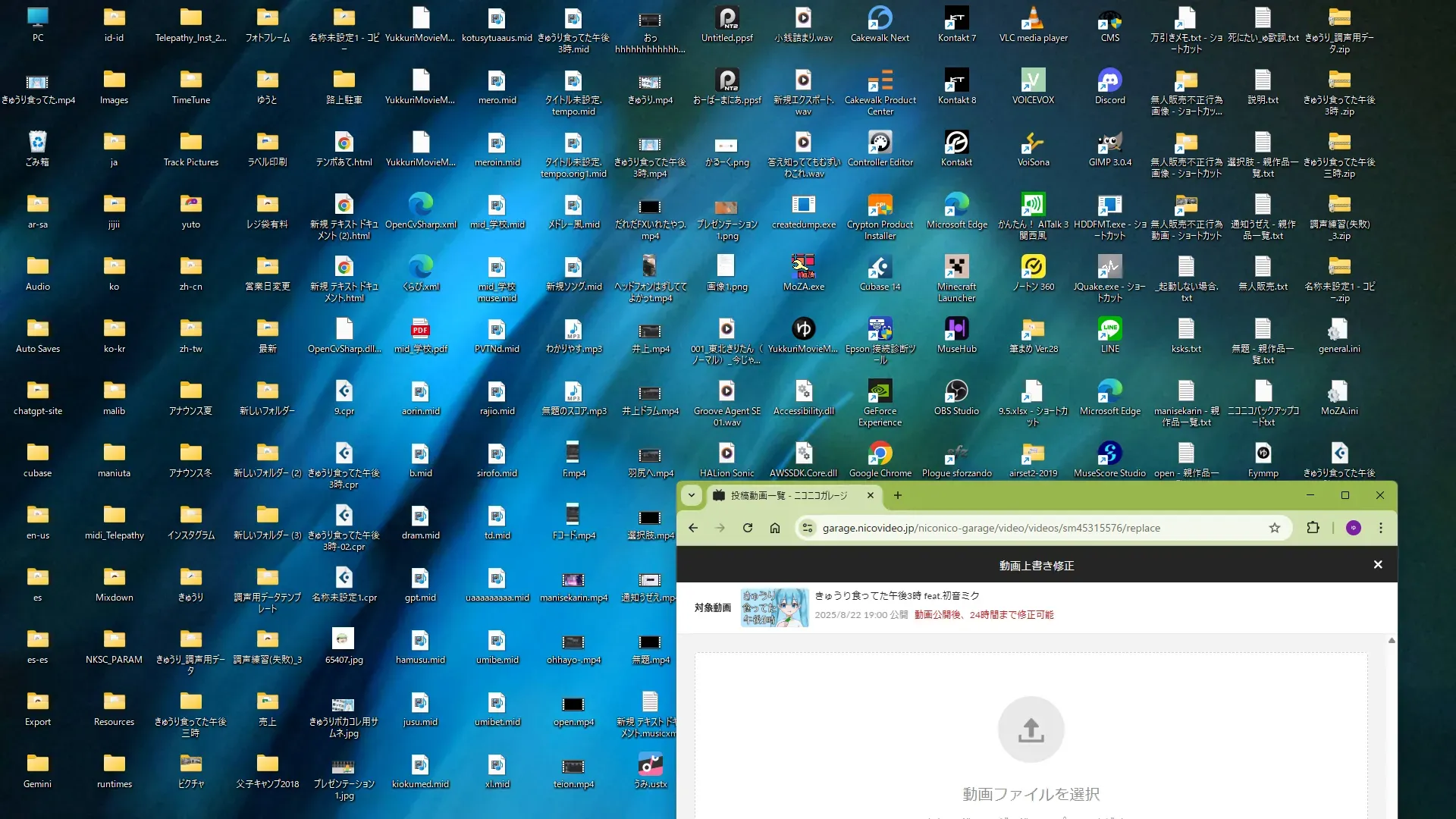This screenshot has height=819, width=1456.
Task: Select the Cubase 14 shortcut
Action: [x=880, y=267]
